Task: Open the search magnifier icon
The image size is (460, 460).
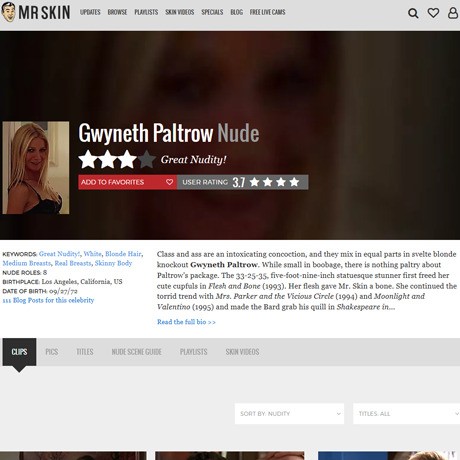Action: point(413,13)
